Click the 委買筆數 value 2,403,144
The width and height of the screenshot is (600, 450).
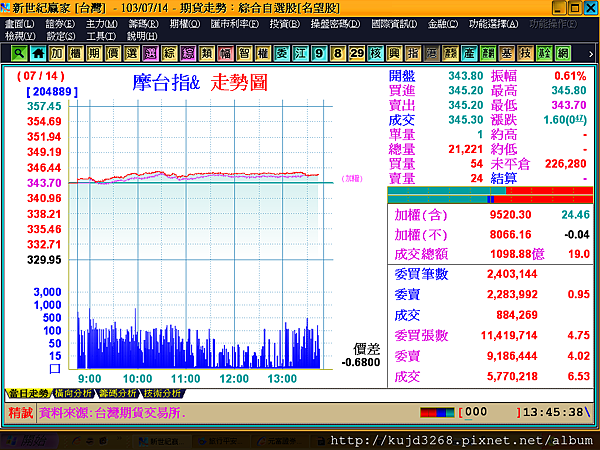[x=512, y=274]
